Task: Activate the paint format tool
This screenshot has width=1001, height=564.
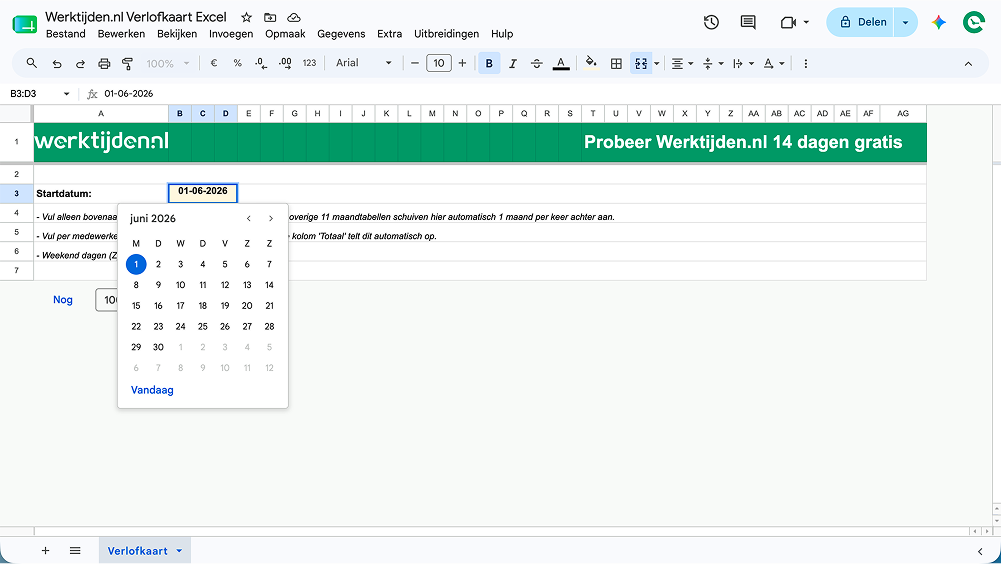Action: click(x=128, y=63)
